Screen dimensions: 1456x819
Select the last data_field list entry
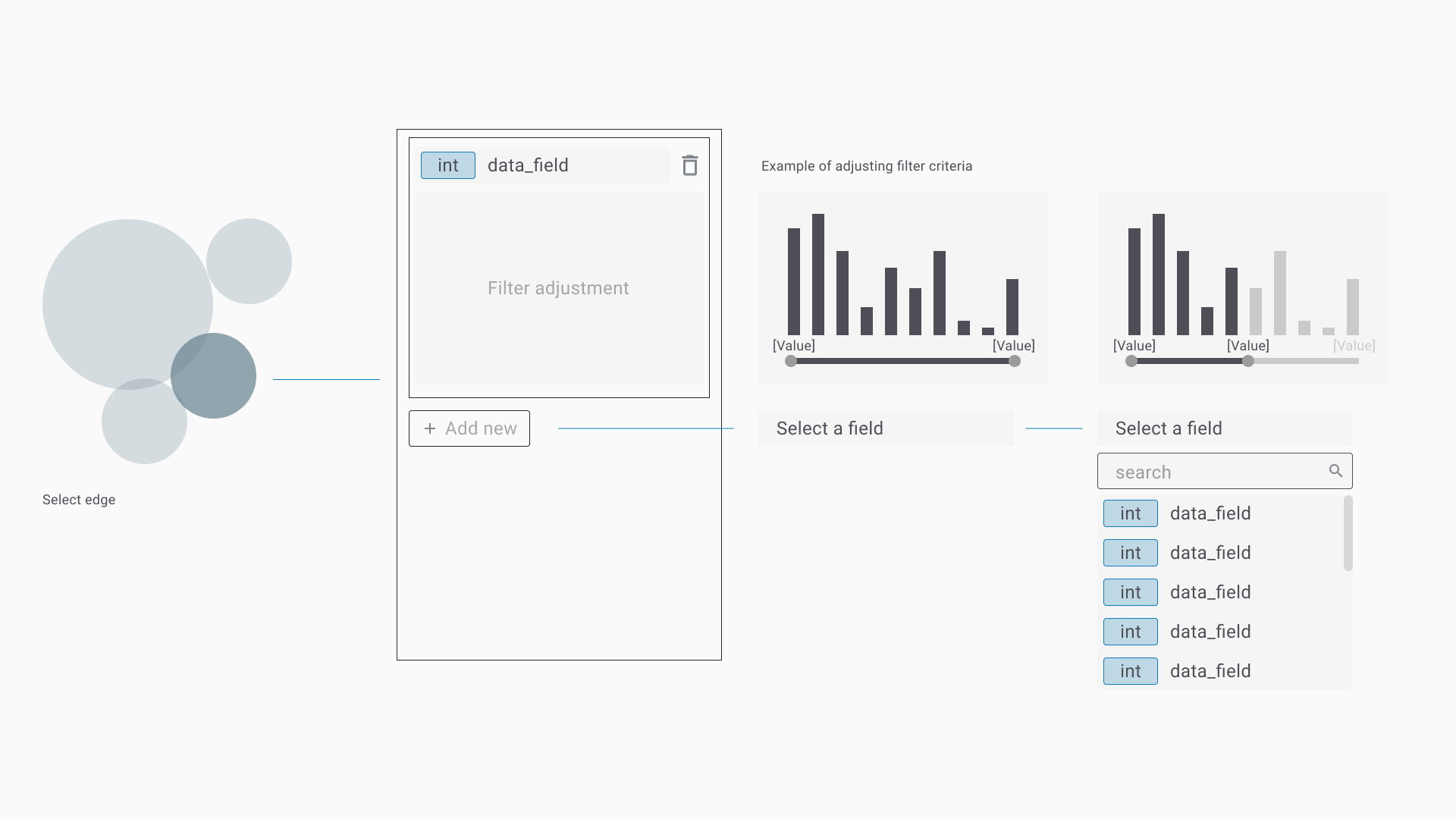[x=1221, y=671]
